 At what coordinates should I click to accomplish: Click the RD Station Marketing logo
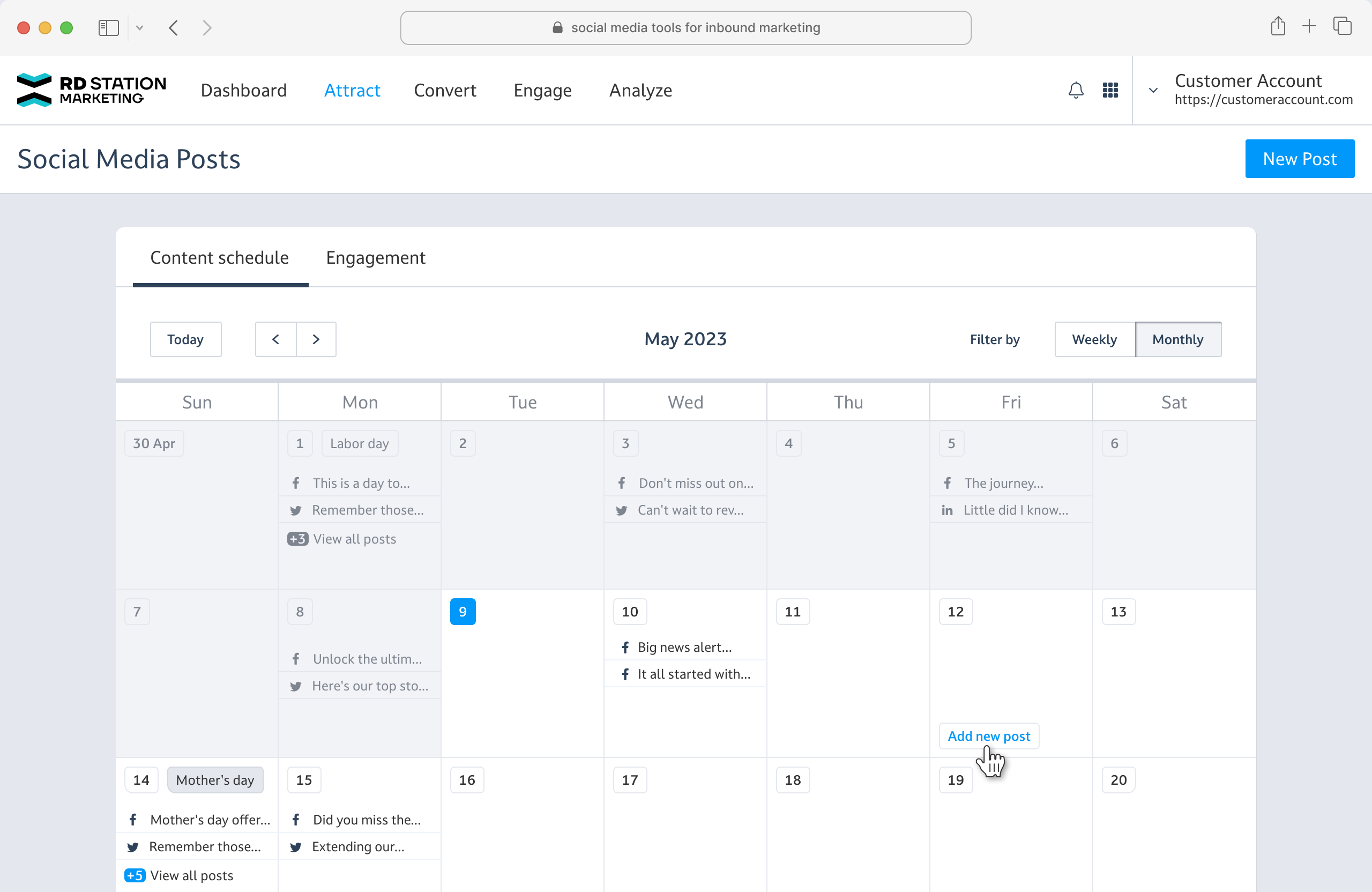coord(91,90)
